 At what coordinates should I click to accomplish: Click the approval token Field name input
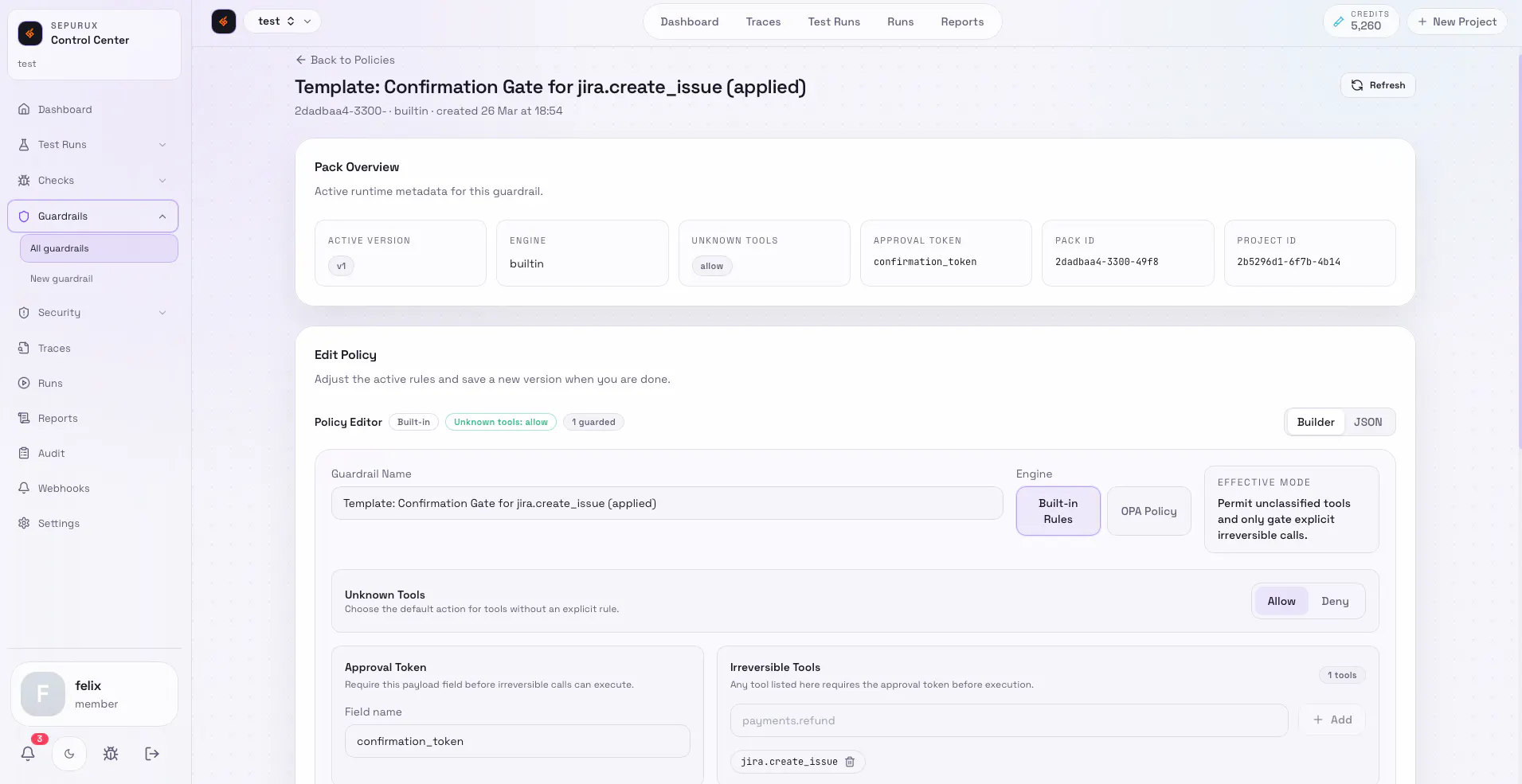[517, 741]
